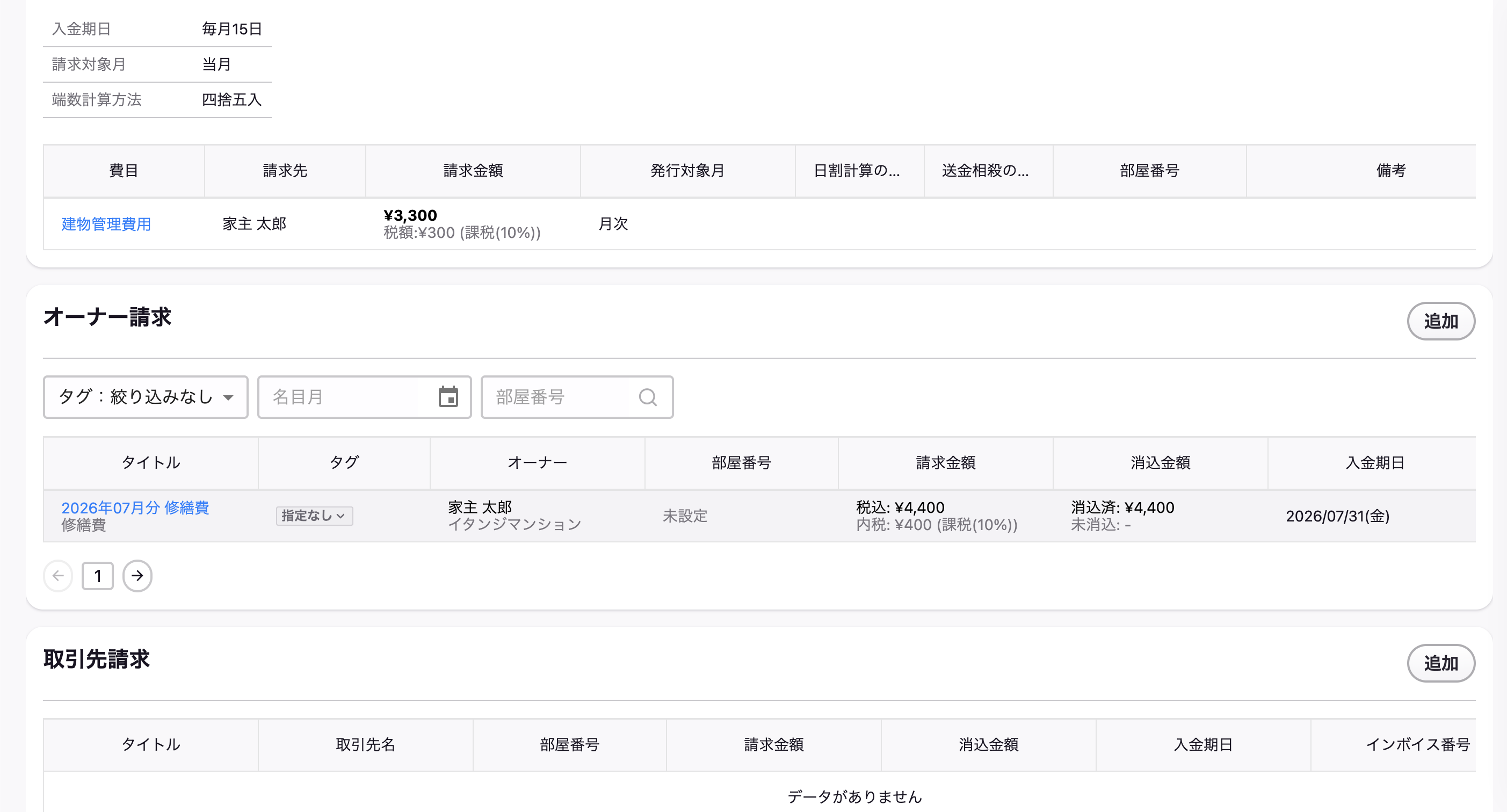Click 請求金額 header in the fee table

tap(473, 171)
